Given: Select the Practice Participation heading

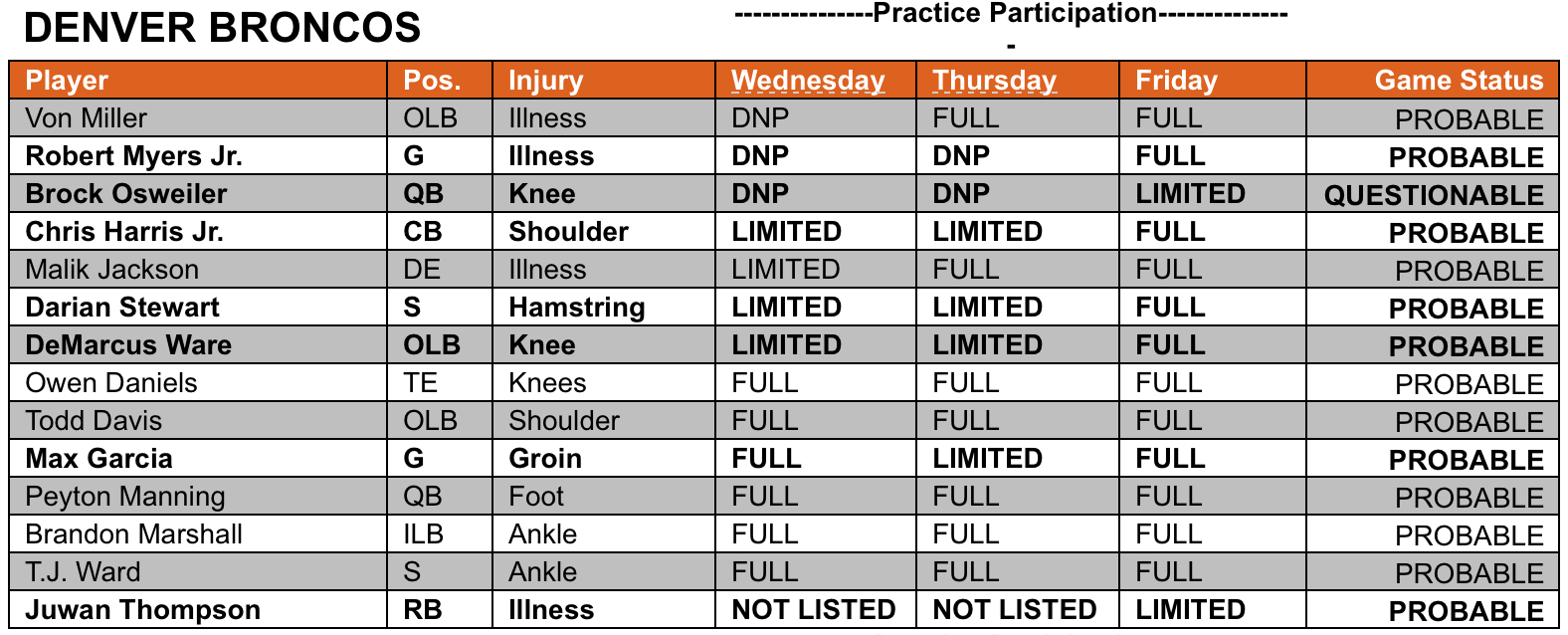Looking at the screenshot, I should [1011, 14].
